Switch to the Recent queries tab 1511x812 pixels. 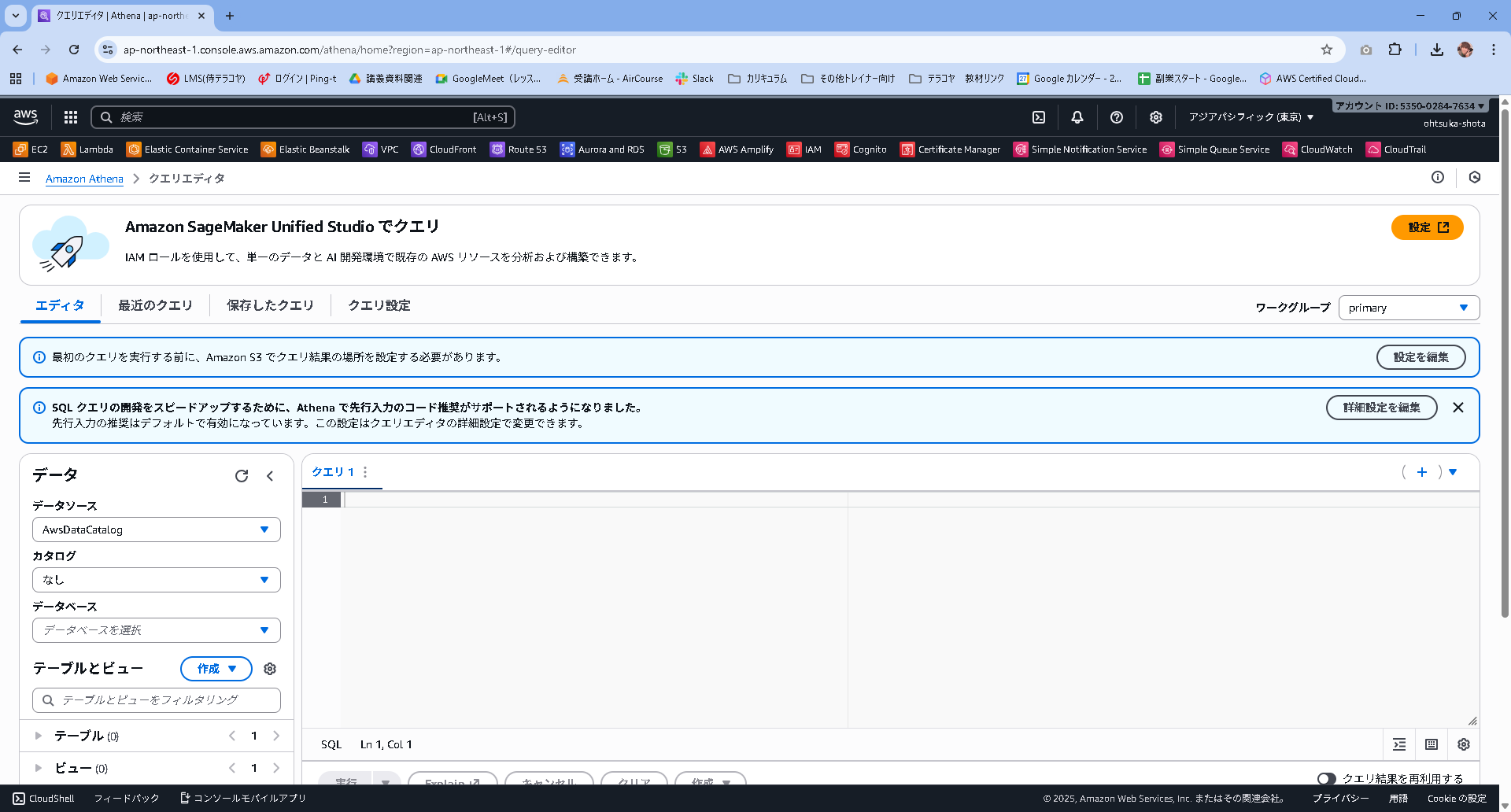(x=155, y=305)
